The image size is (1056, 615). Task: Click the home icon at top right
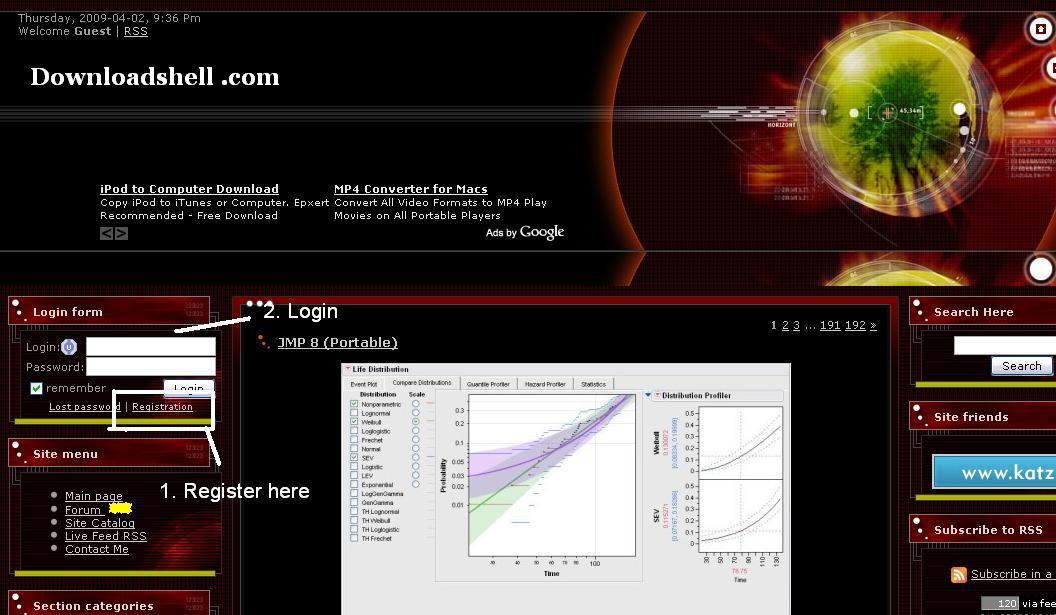[x=1041, y=28]
